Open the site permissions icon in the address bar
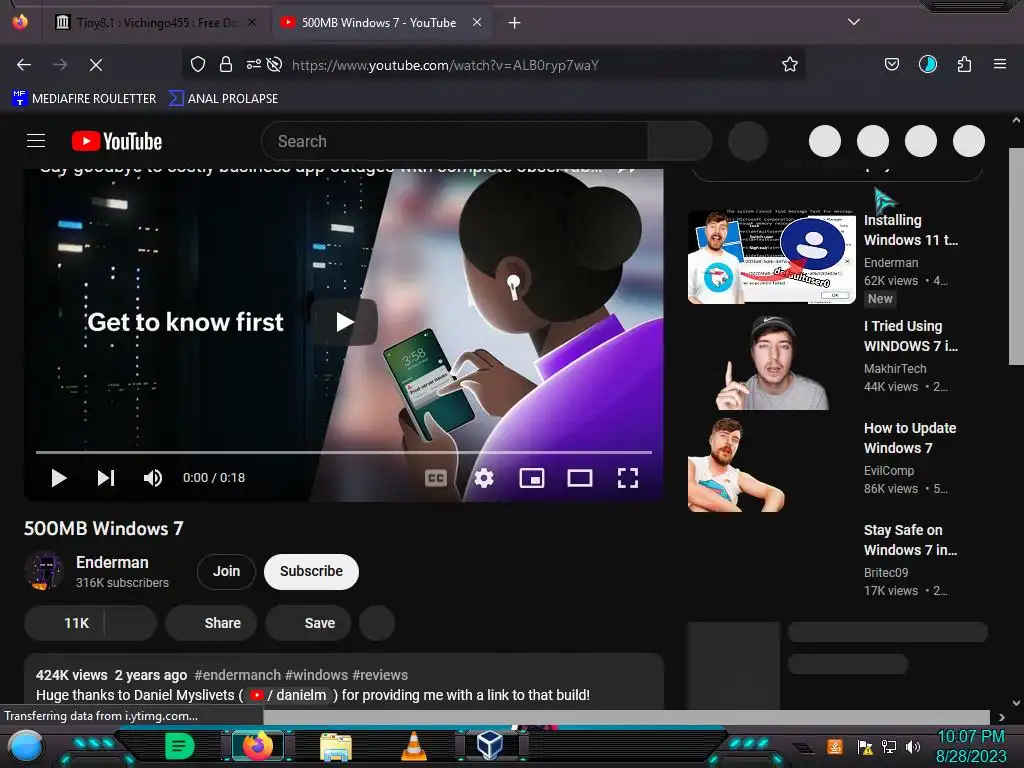This screenshot has width=1024, height=768. 253,64
